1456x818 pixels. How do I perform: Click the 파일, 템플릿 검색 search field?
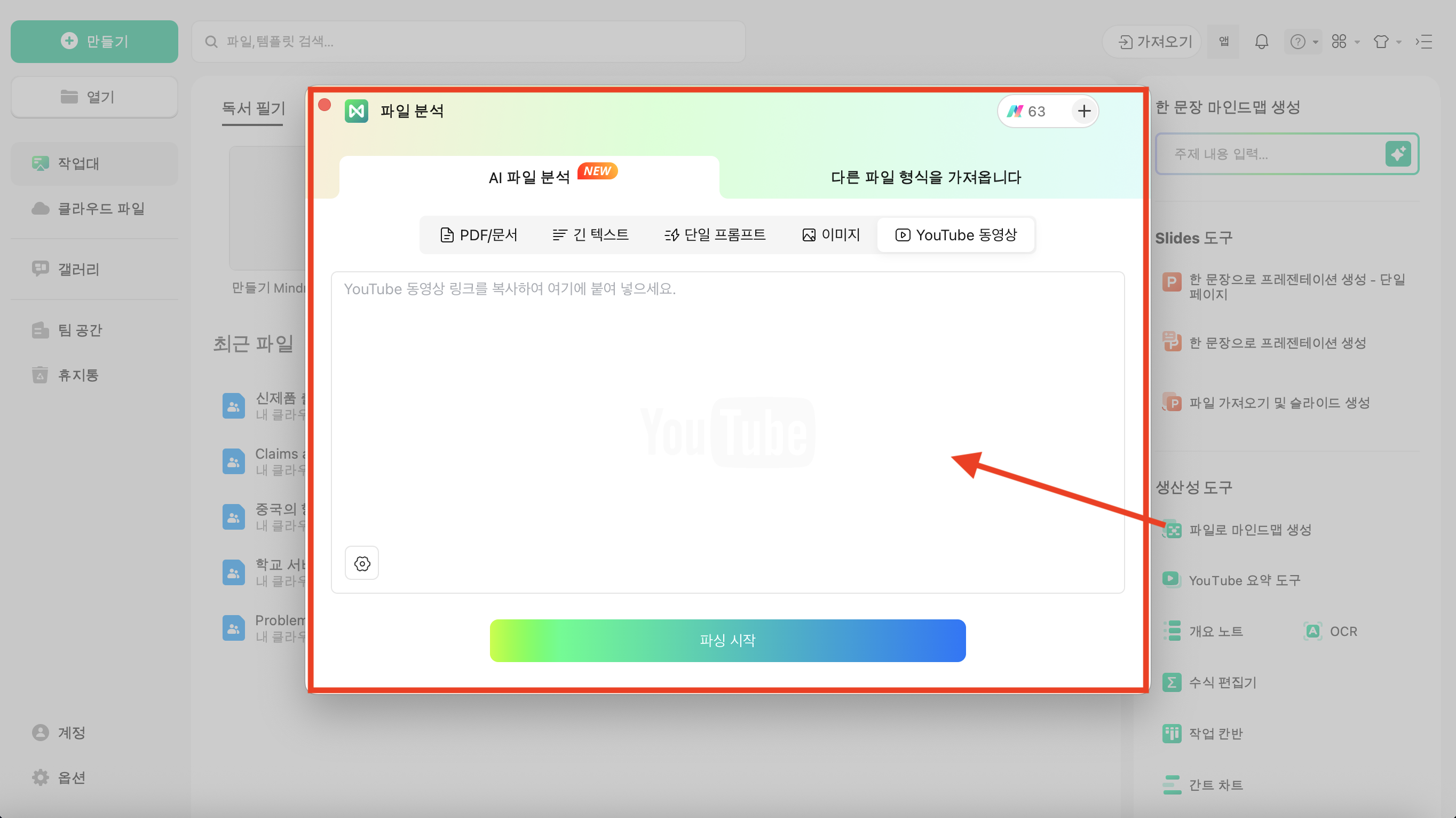tap(468, 41)
